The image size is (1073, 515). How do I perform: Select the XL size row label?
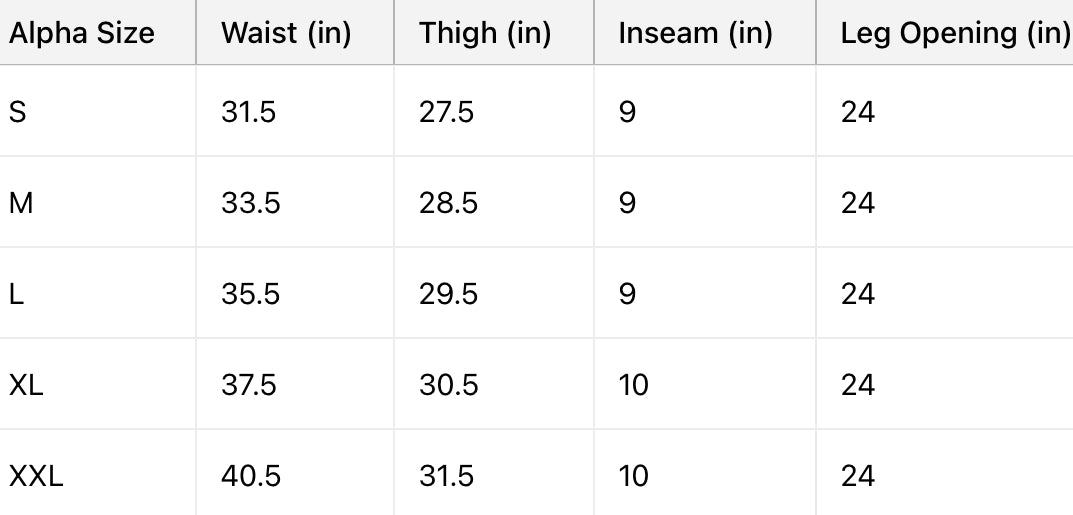point(26,385)
